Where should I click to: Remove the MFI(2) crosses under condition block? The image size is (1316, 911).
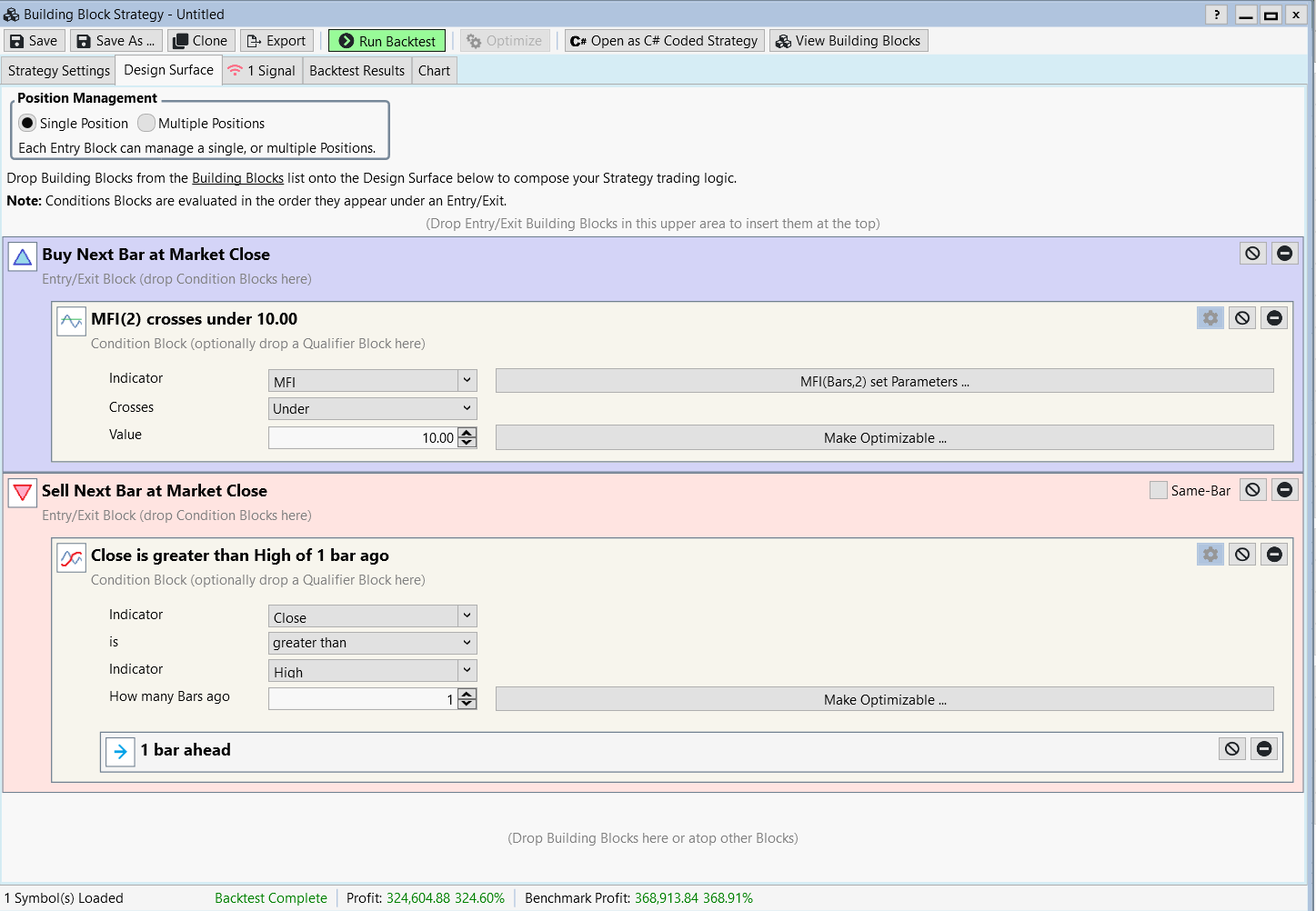coord(1274,318)
